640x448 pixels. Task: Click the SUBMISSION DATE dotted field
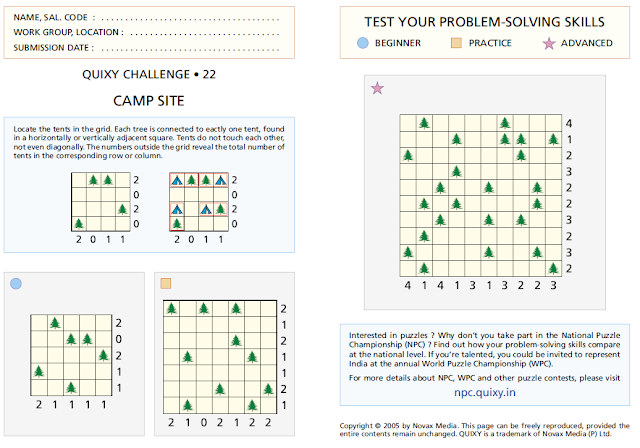(x=190, y=49)
